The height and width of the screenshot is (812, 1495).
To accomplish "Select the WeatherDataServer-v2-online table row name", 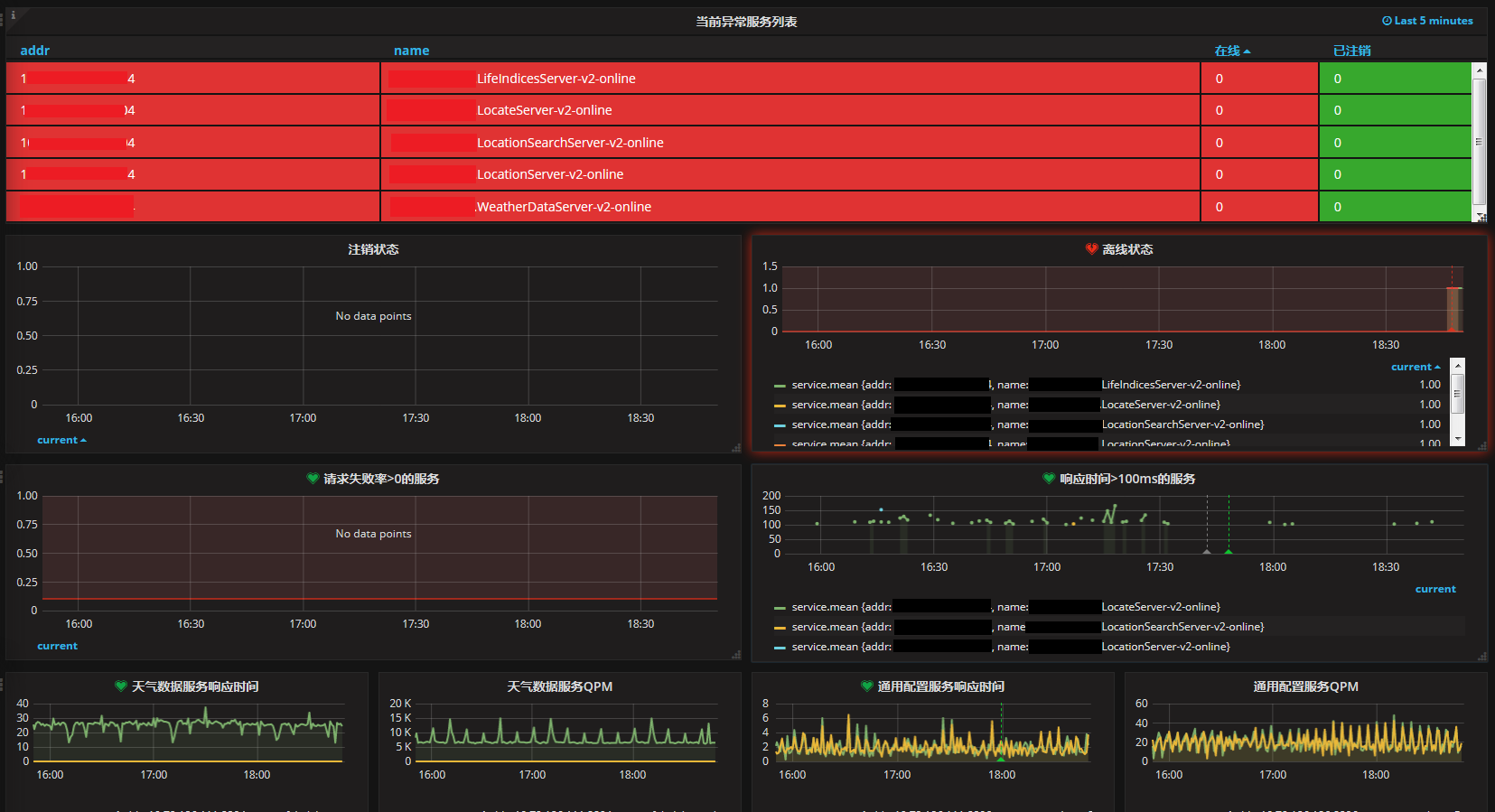I will click(x=564, y=207).
